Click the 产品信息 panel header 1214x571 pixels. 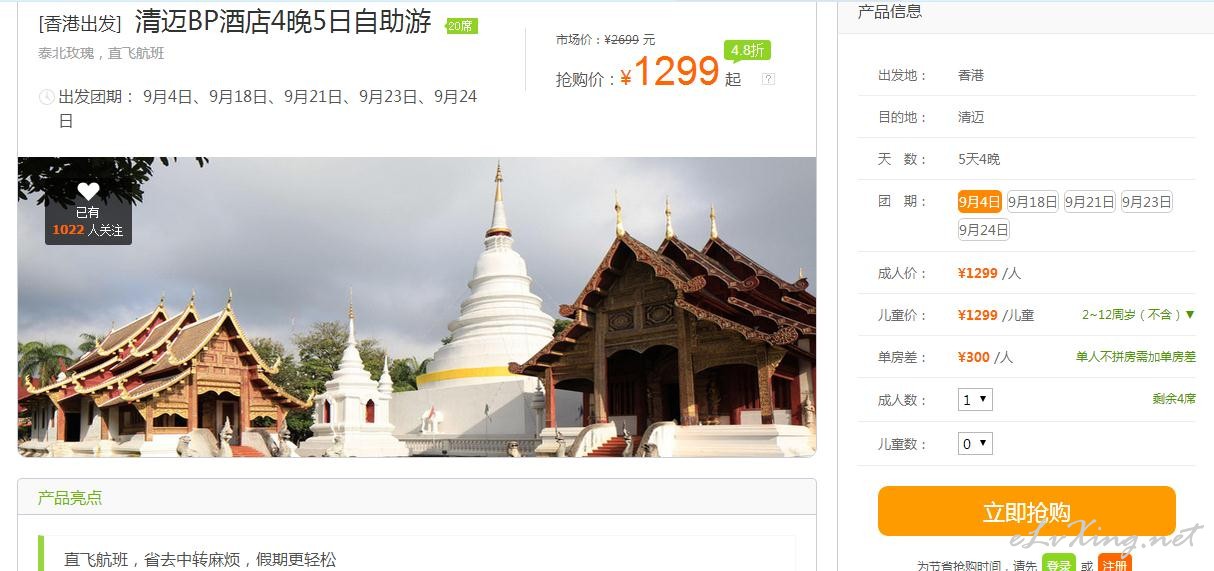[x=890, y=12]
